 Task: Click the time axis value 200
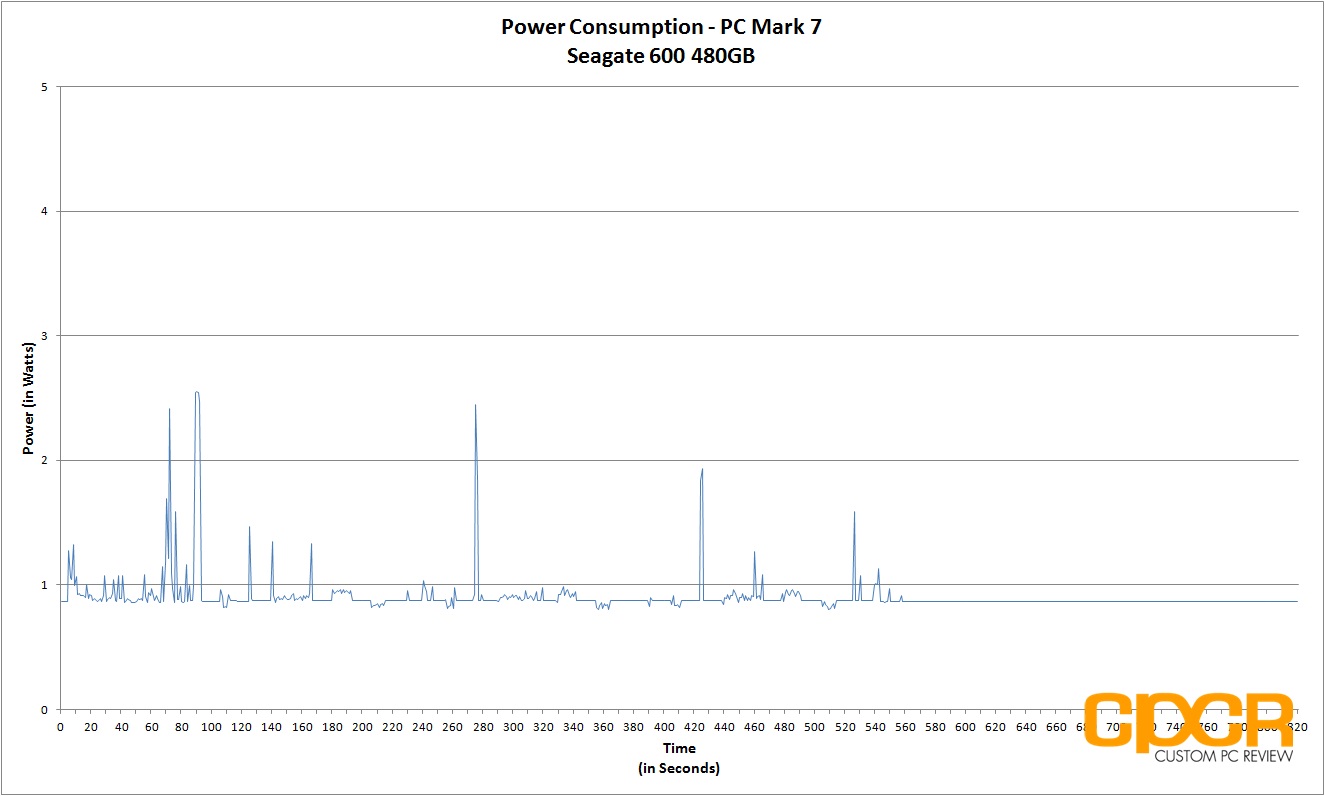pos(362,726)
